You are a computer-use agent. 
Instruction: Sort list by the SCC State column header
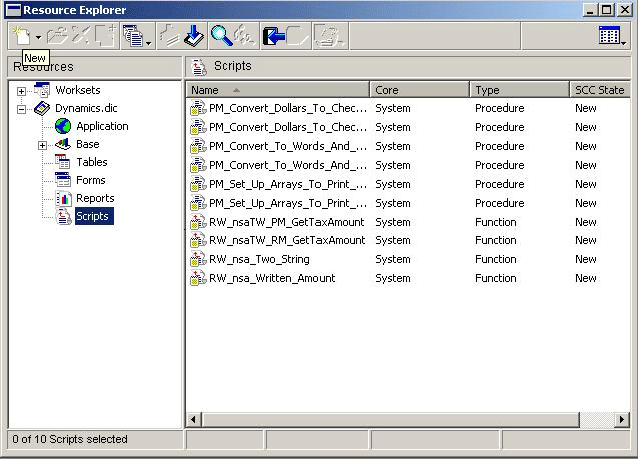click(x=600, y=90)
